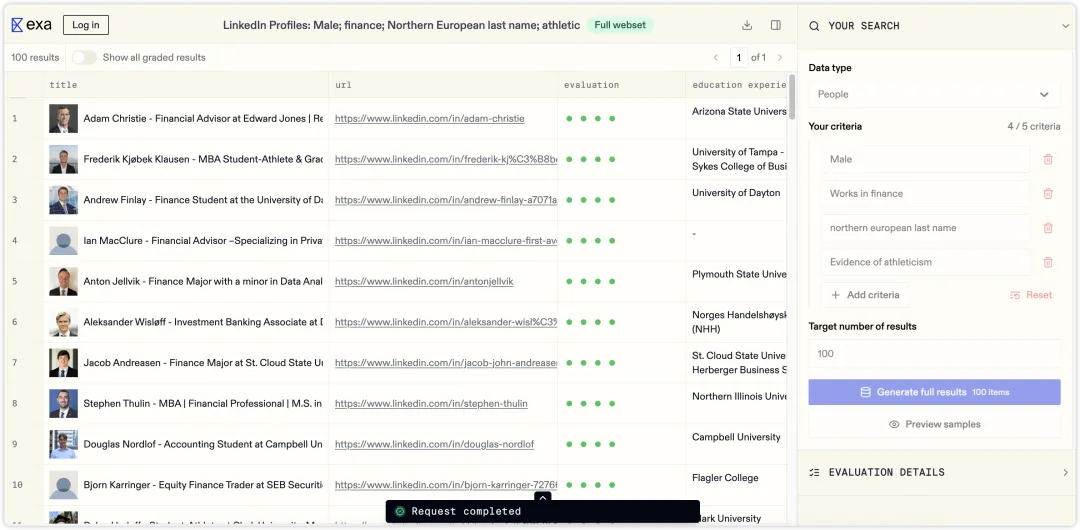This screenshot has width=1080, height=530.
Task: Click the Full webset badge
Action: click(x=620, y=26)
